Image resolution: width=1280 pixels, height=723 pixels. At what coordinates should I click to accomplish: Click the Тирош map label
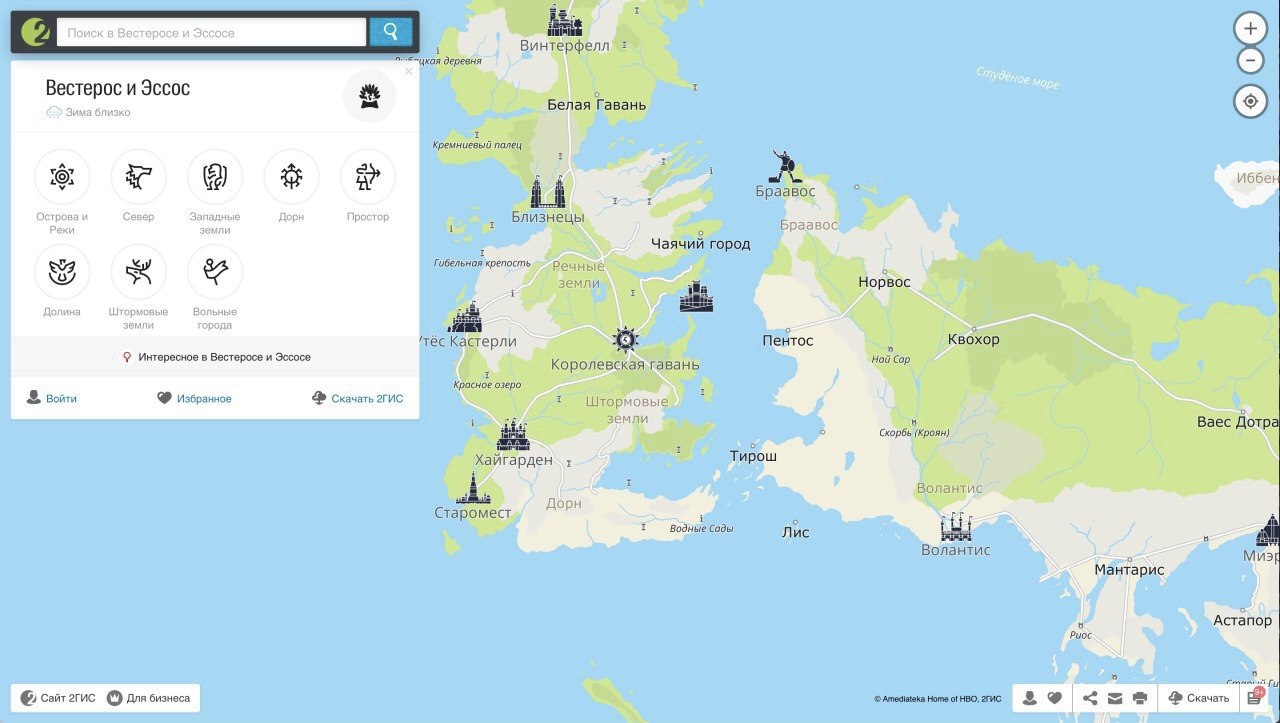point(753,456)
